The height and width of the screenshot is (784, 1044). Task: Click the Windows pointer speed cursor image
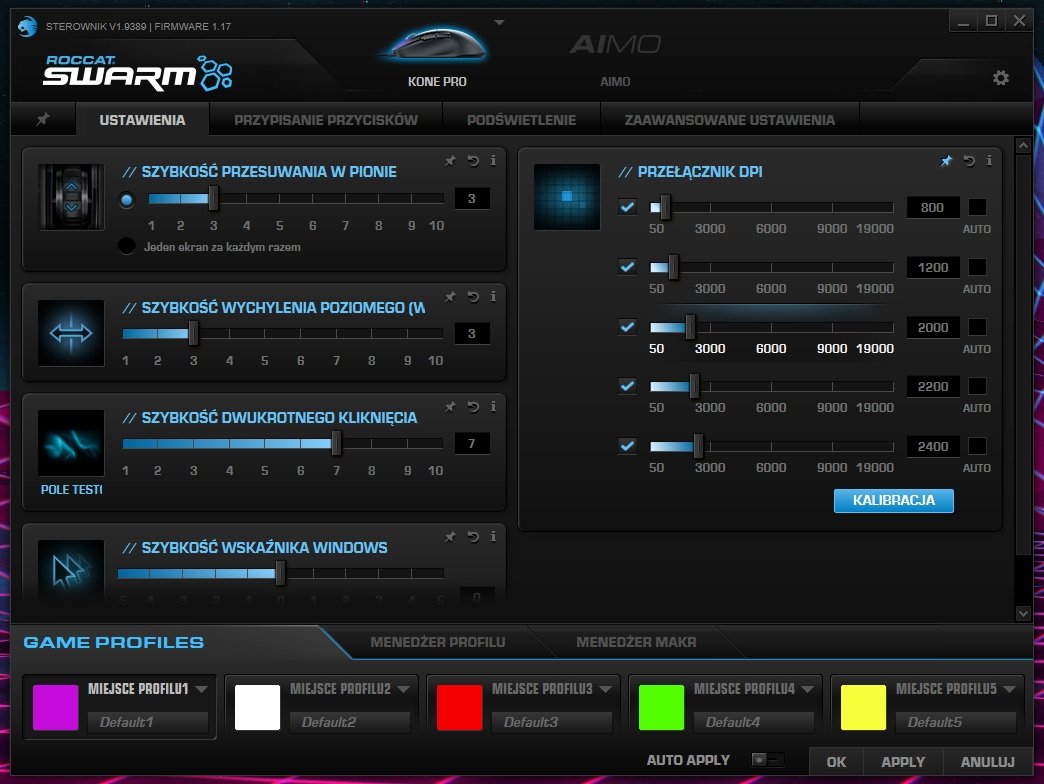coord(71,569)
